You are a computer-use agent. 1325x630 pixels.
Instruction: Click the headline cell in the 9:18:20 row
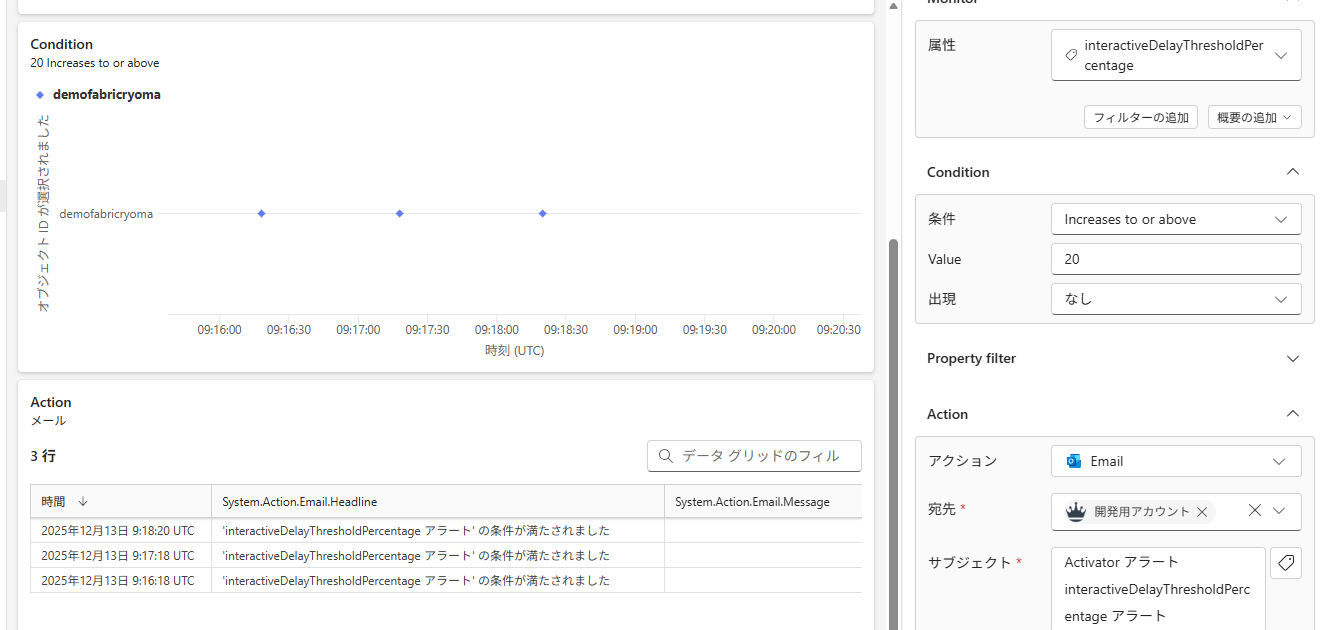coord(438,531)
